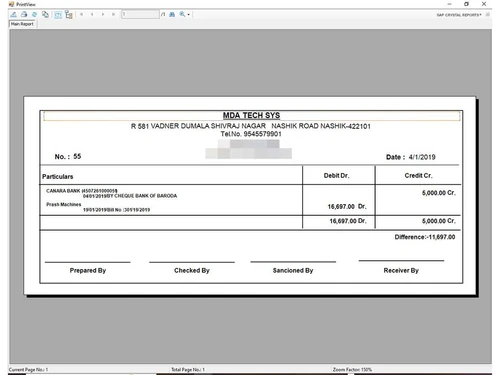This screenshot has width=500, height=375.
Task: Go to first page arrow
Action: click(81, 14)
